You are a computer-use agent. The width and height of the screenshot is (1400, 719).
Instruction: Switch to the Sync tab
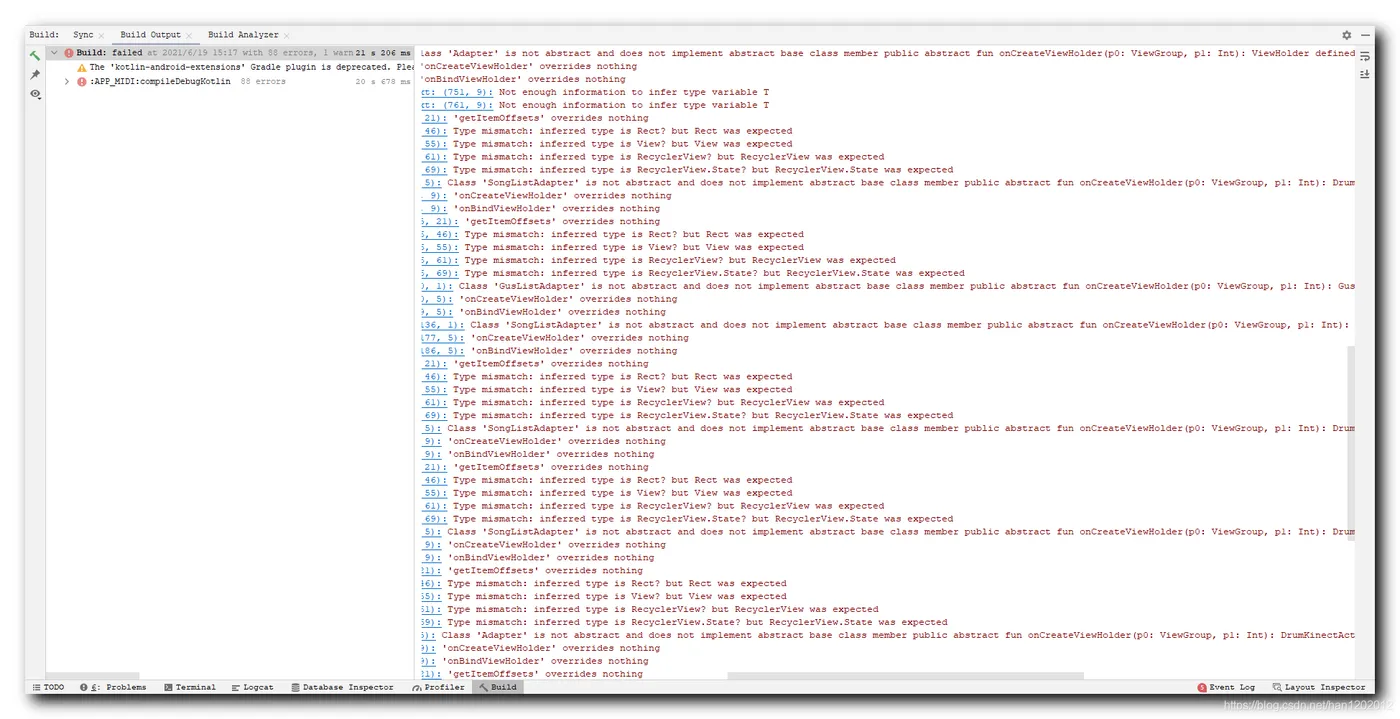pyautogui.click(x=83, y=35)
